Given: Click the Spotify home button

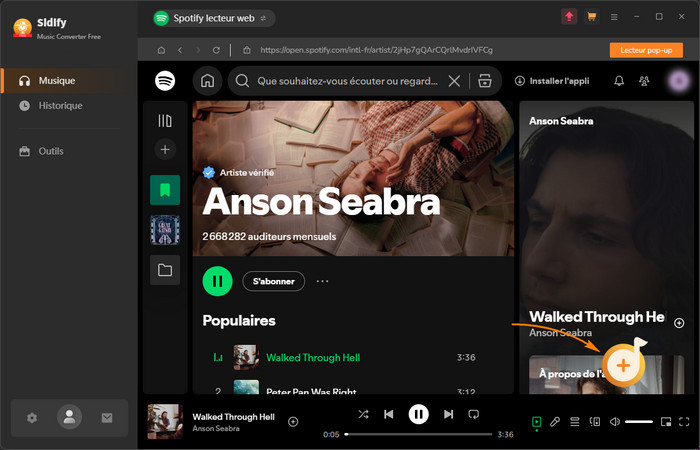Looking at the screenshot, I should coord(207,81).
